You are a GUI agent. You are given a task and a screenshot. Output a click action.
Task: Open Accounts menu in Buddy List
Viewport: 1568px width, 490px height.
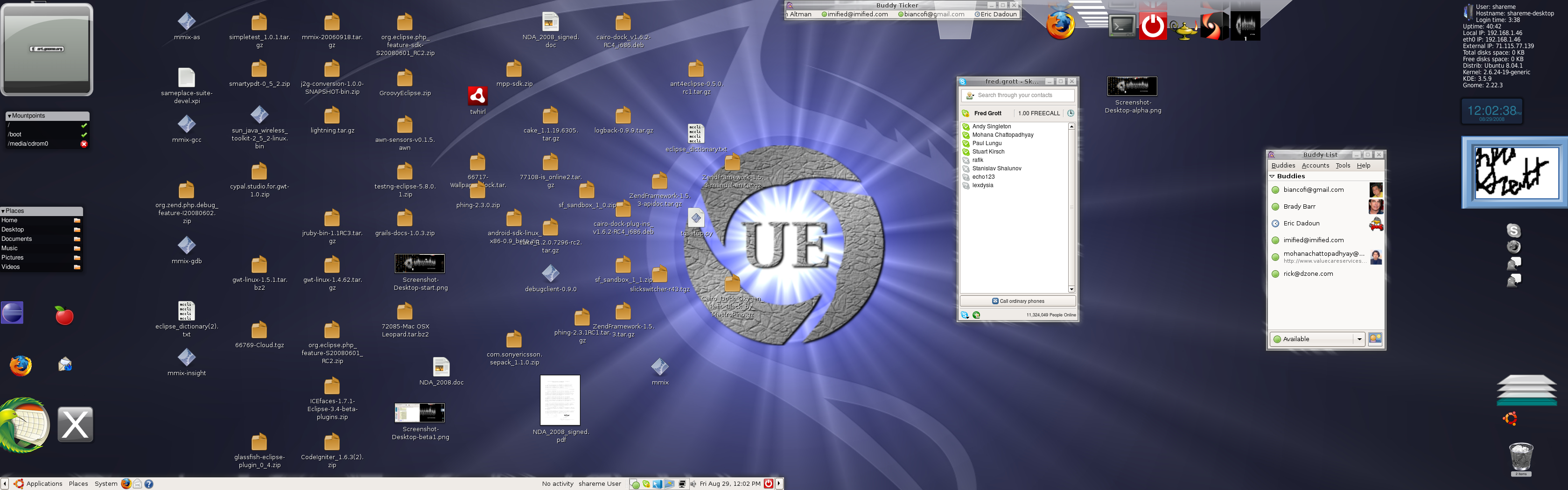(1316, 166)
